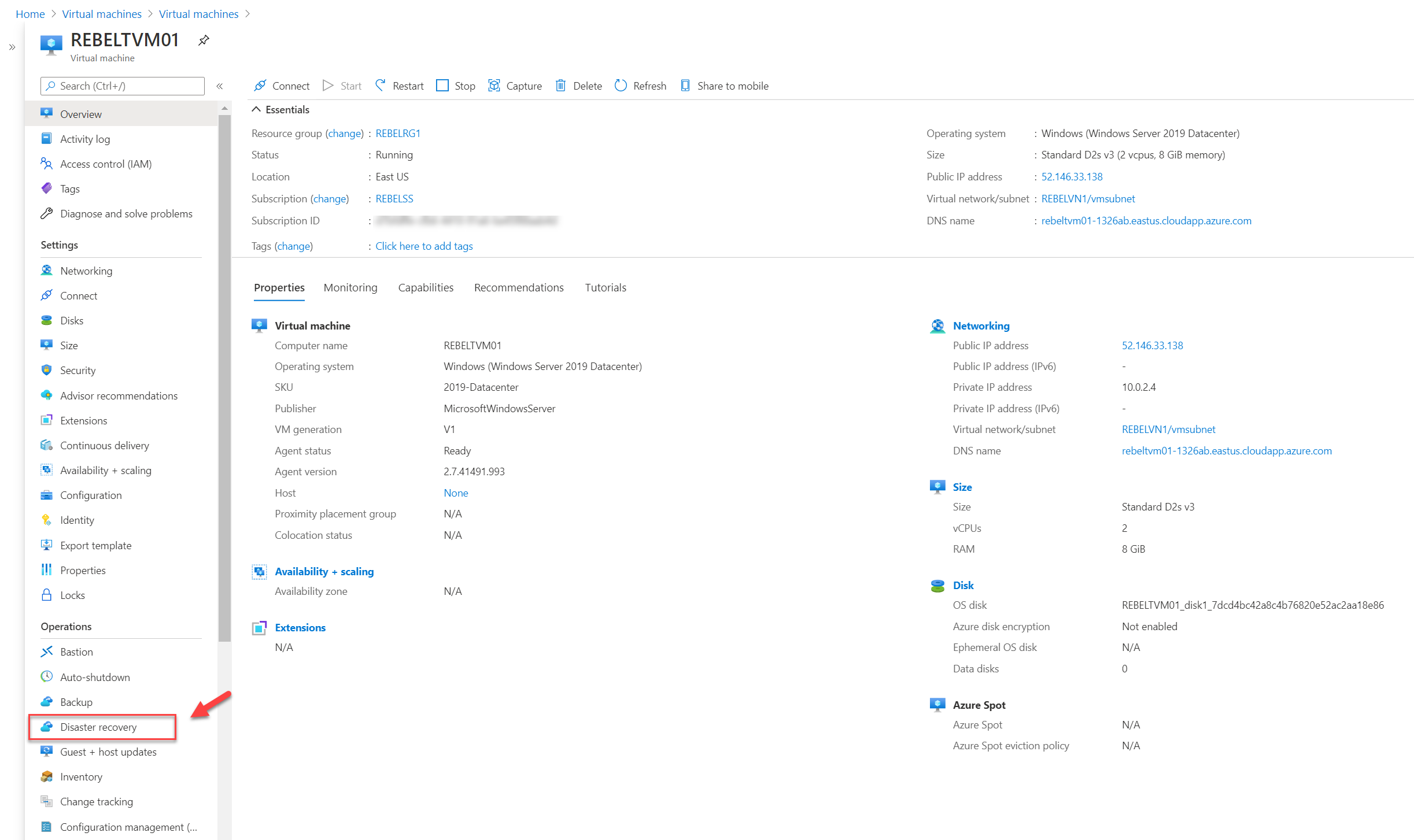
Task: Open Networking section heading in properties
Action: [981, 325]
